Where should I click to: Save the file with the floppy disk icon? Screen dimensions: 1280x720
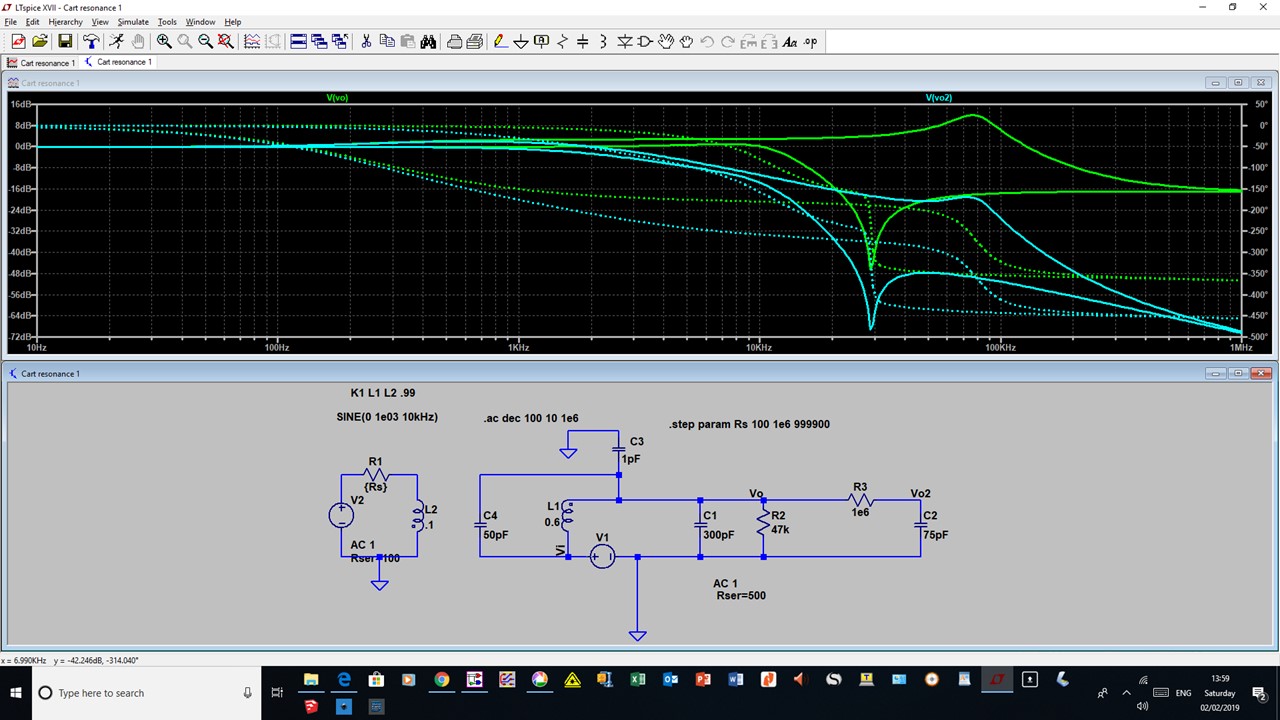[x=65, y=41]
